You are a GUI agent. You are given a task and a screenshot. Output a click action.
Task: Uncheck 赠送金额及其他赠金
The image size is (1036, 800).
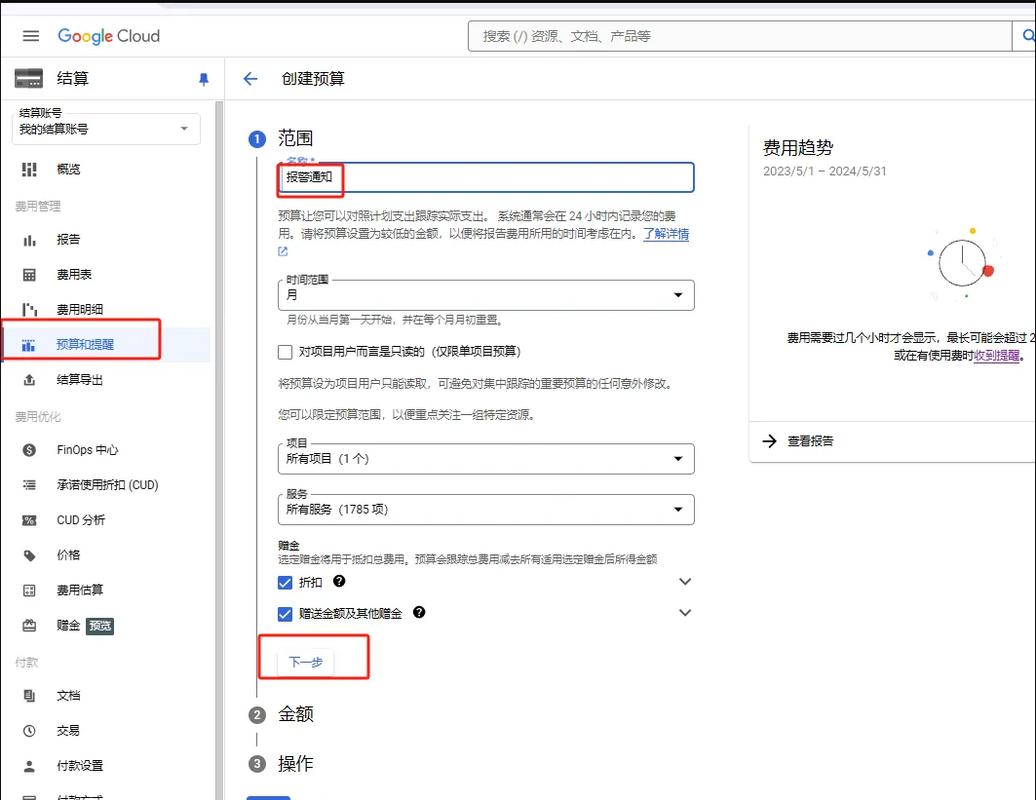pos(285,613)
